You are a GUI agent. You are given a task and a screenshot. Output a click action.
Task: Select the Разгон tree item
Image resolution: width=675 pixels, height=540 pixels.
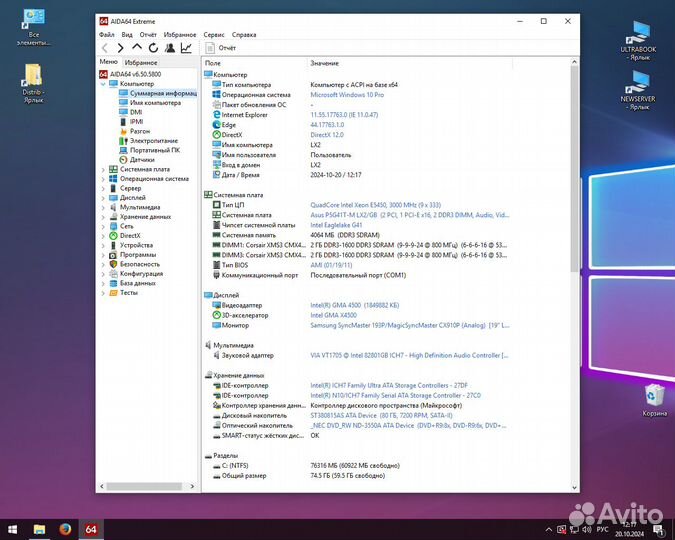(x=135, y=131)
